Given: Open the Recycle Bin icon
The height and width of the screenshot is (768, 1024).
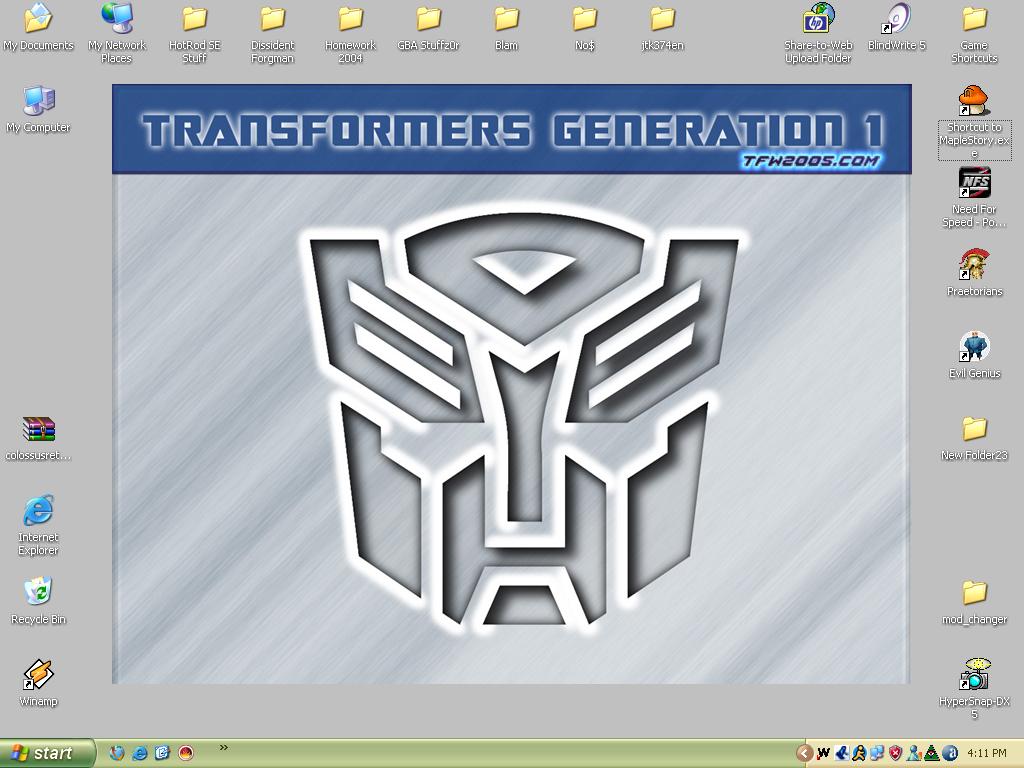Looking at the screenshot, I should pyautogui.click(x=38, y=593).
